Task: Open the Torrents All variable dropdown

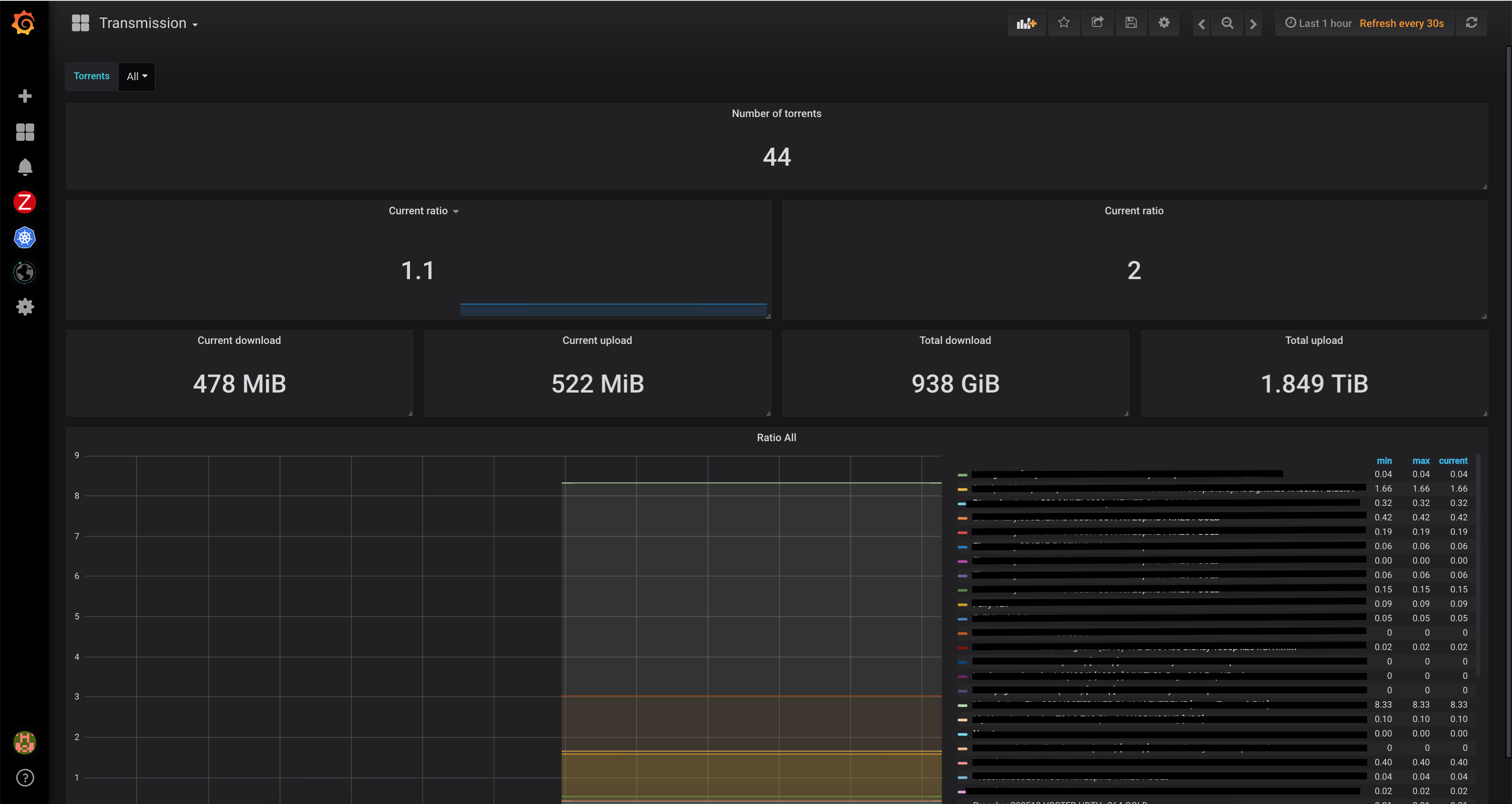Action: (x=137, y=77)
